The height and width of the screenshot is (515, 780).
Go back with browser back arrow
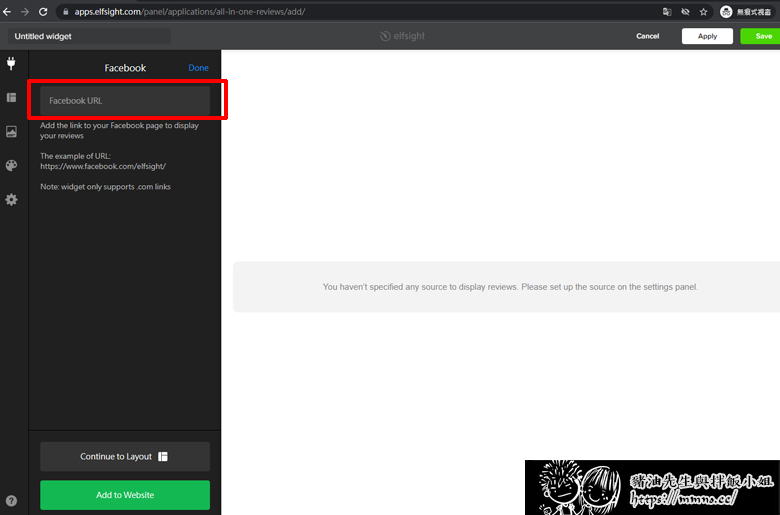[x=7, y=11]
